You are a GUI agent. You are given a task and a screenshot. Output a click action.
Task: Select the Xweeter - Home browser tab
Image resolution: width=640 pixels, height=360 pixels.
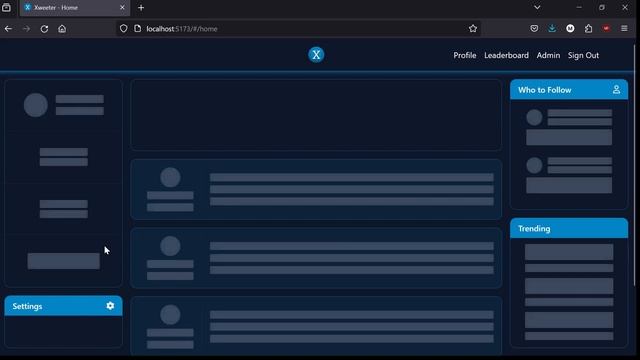pos(75,8)
